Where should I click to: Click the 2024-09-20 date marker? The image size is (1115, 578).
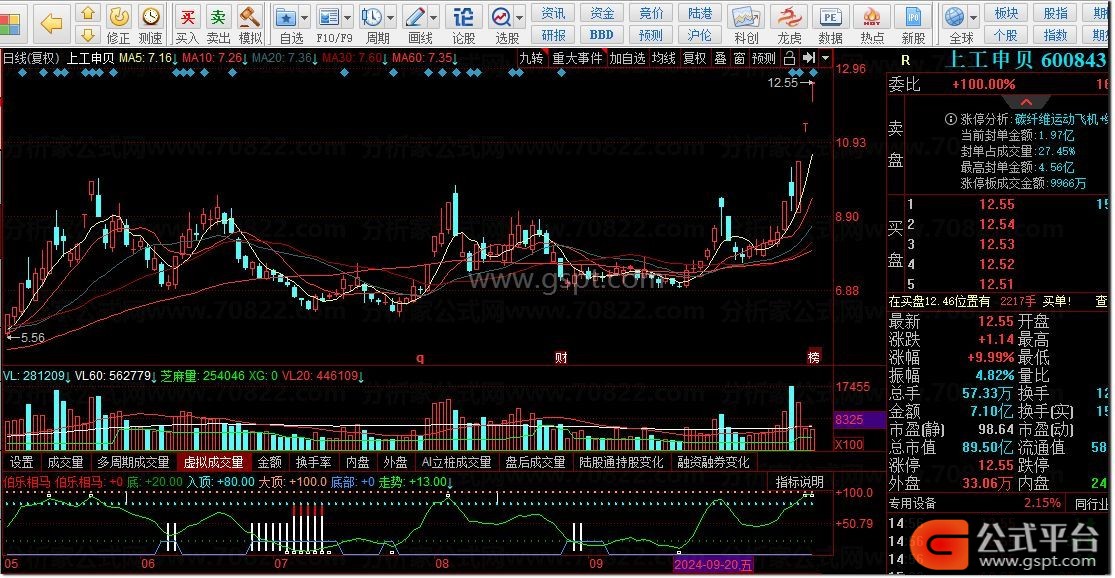click(x=713, y=565)
